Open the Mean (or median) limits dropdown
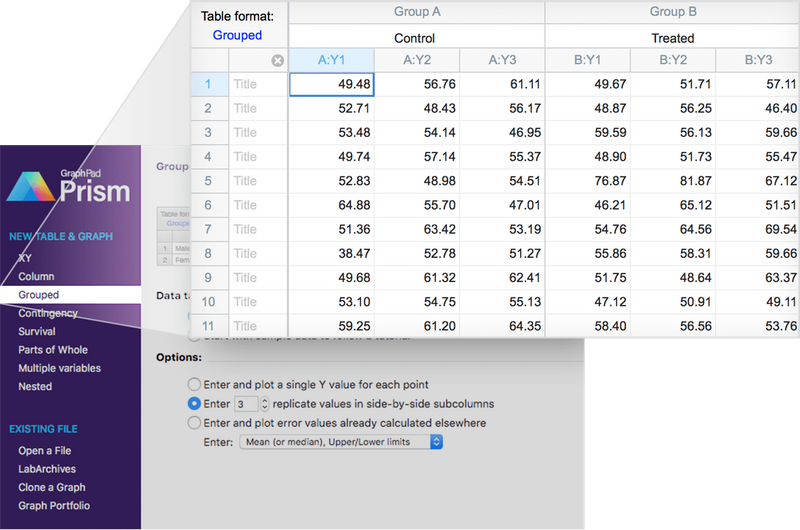Screen dimensions: 800x530 [x=341, y=442]
